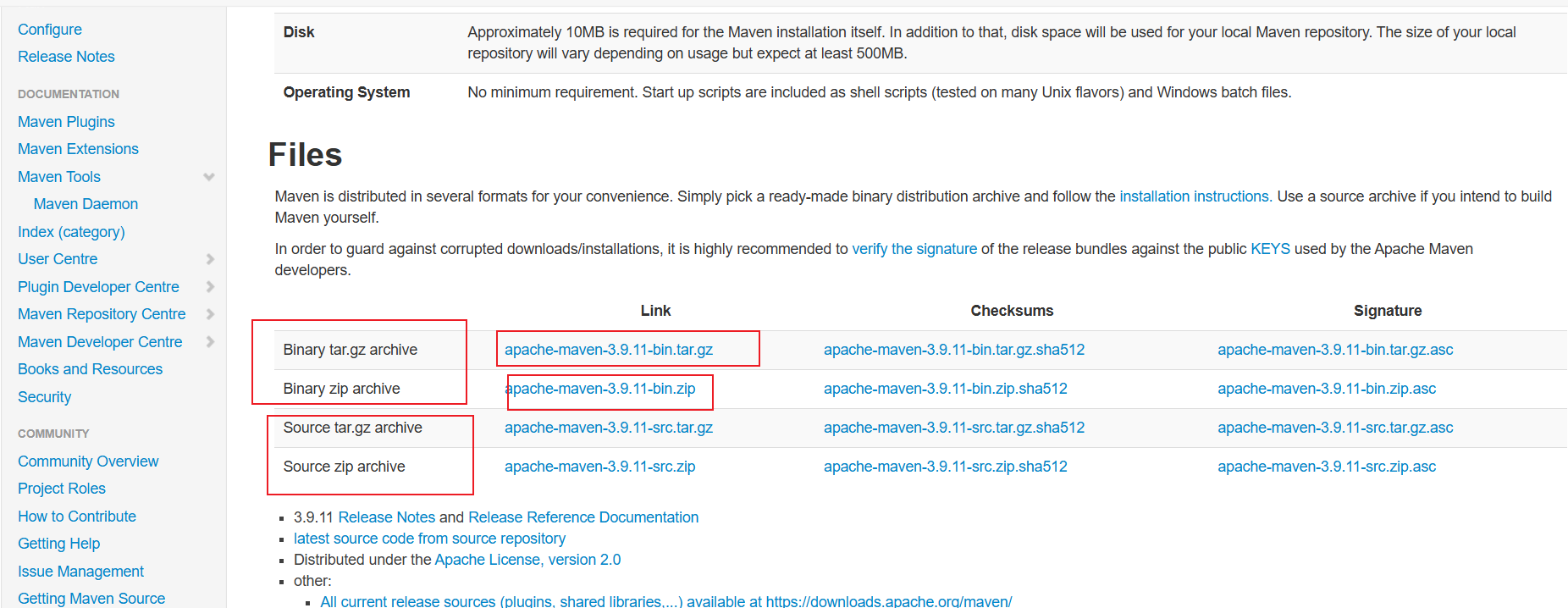This screenshot has height=608, width=1568.
Task: Click the Signature column header
Action: (1388, 311)
